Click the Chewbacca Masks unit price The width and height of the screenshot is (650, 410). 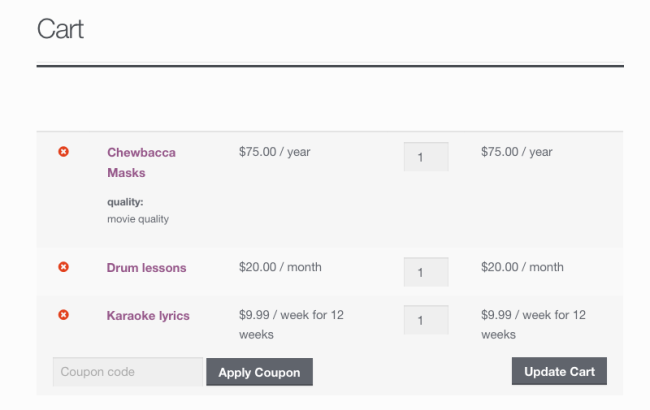pyautogui.click(x=275, y=152)
